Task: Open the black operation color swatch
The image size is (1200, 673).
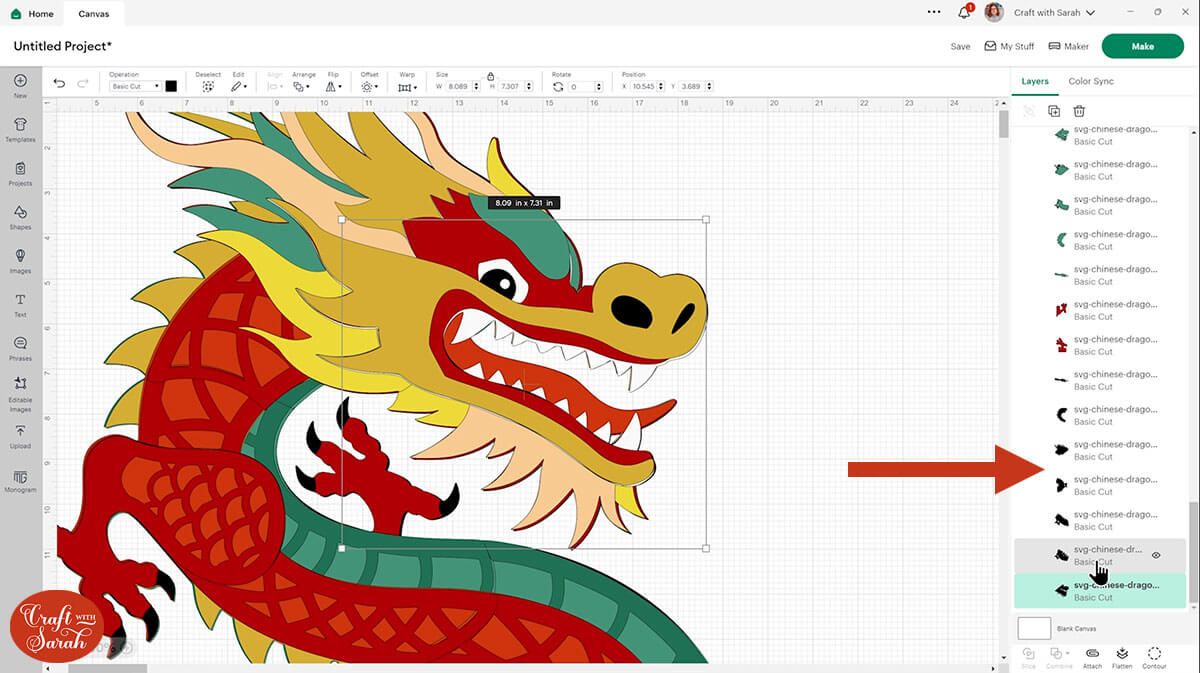Action: pyautogui.click(x=171, y=86)
